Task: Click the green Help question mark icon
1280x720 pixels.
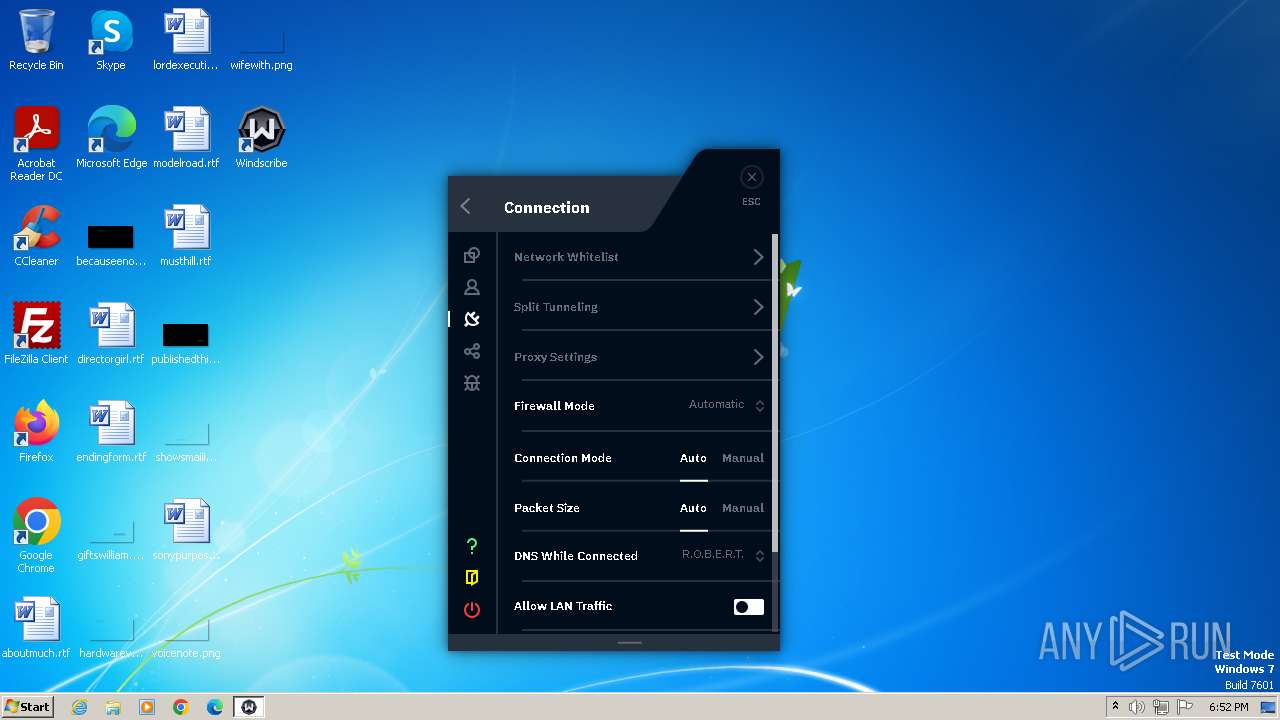Action: 472,546
